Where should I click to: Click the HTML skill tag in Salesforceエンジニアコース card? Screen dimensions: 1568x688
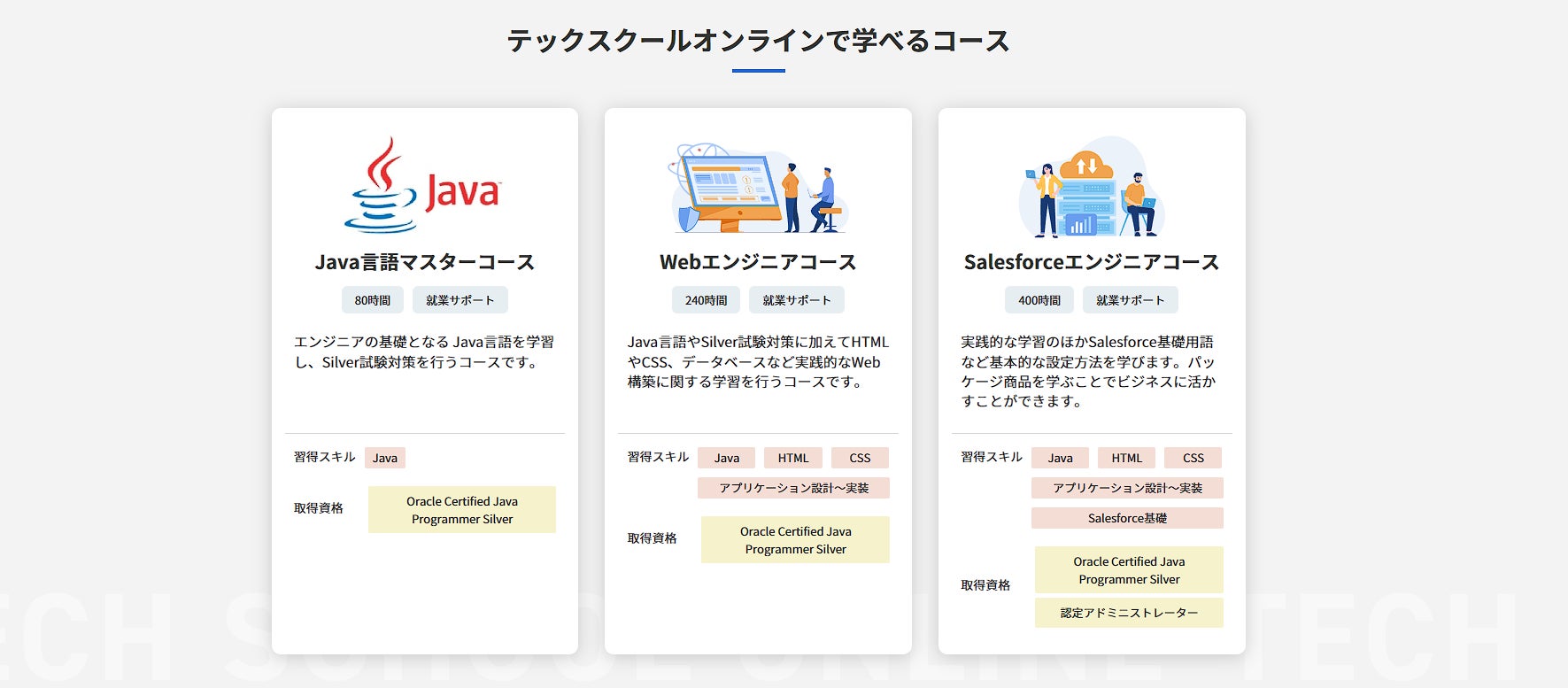point(1127,458)
